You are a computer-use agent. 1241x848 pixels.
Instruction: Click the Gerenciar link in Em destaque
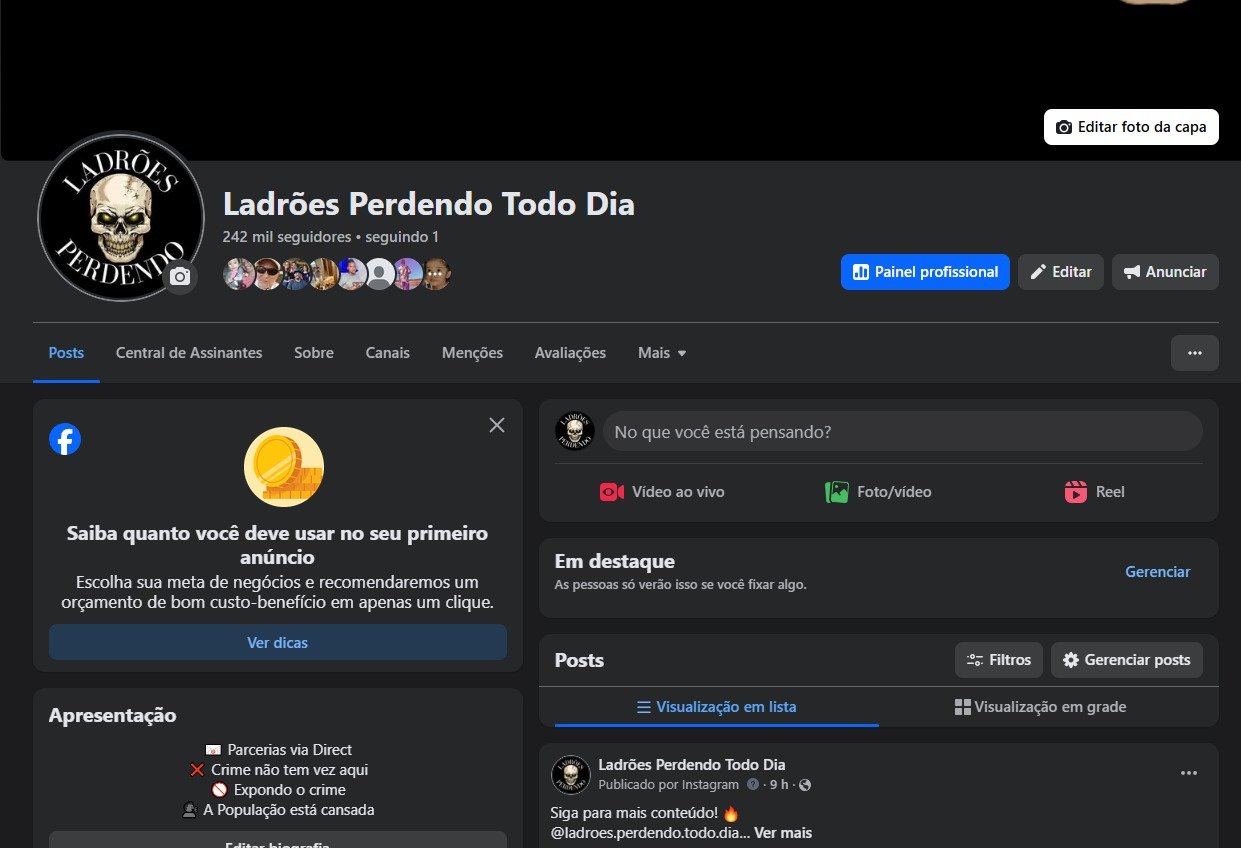point(1157,572)
